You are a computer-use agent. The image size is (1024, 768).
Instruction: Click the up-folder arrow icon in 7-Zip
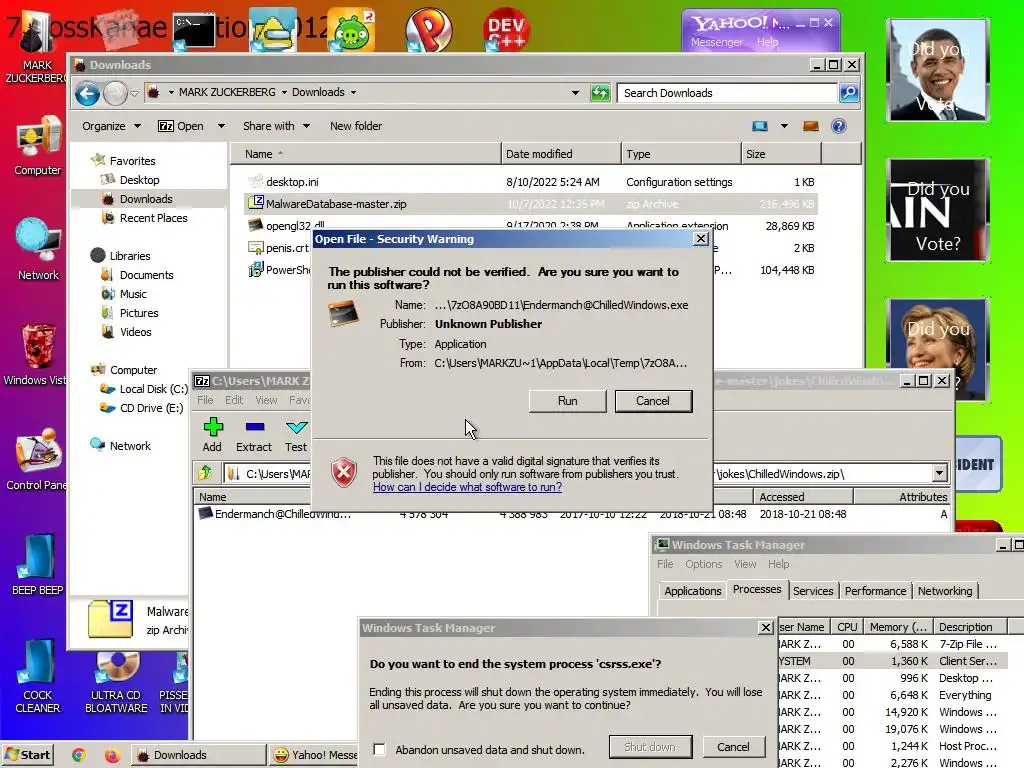tap(206, 472)
